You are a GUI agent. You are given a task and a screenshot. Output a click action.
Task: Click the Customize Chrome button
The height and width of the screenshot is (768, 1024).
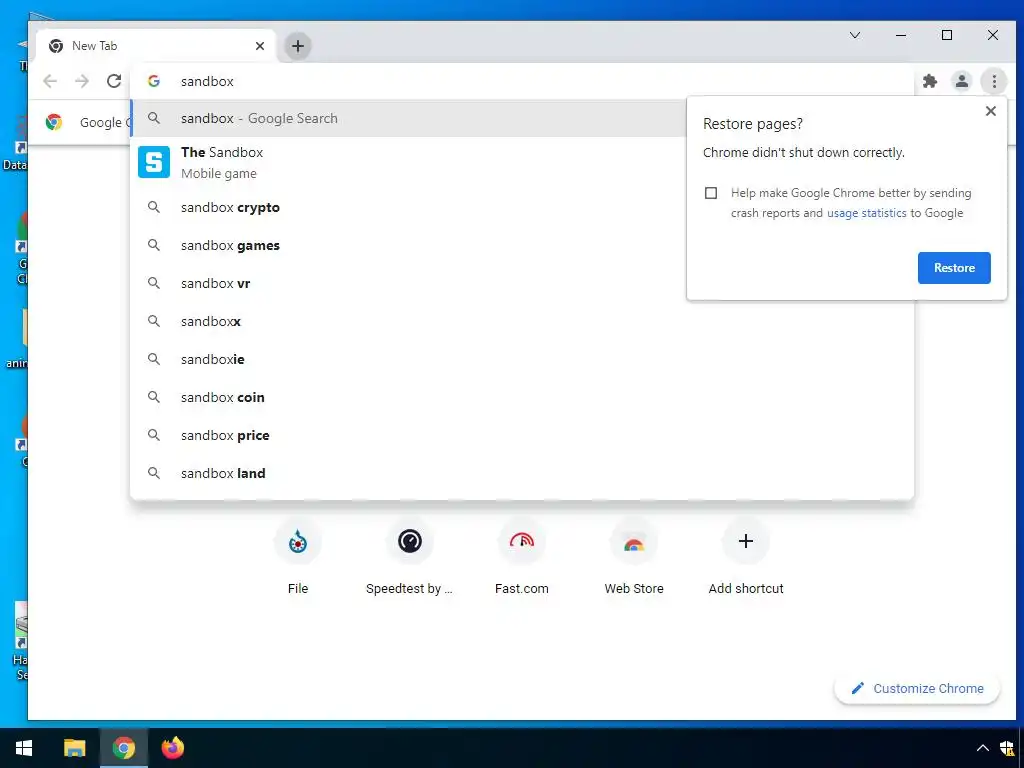click(917, 688)
